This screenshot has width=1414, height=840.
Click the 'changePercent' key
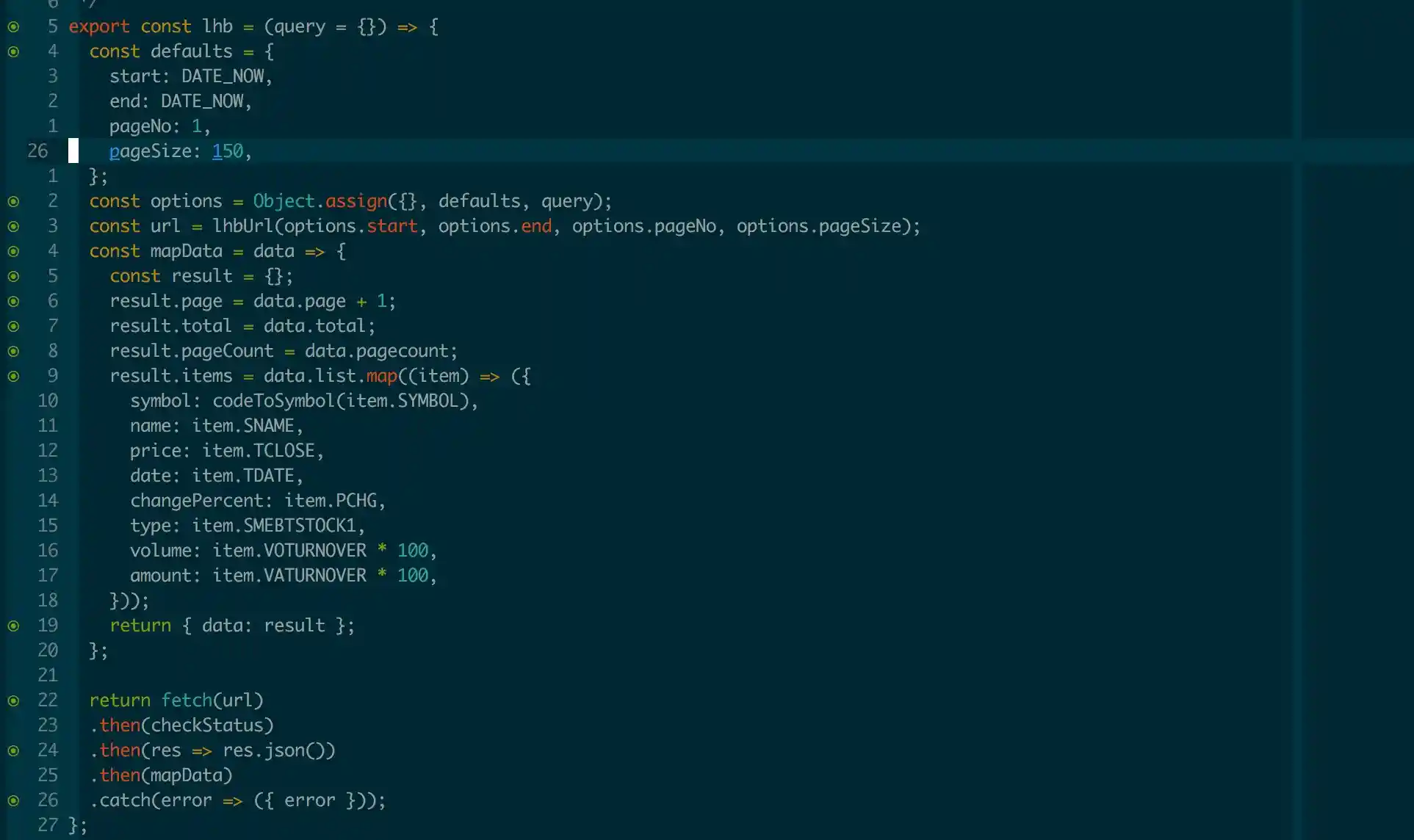point(197,501)
